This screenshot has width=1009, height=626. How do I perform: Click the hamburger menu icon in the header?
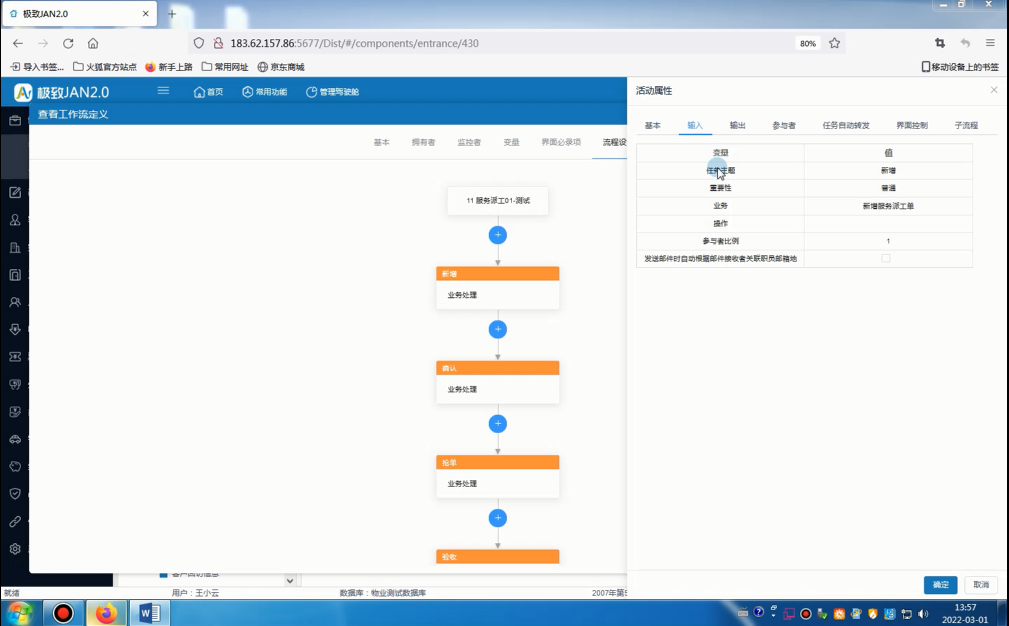pos(163,91)
